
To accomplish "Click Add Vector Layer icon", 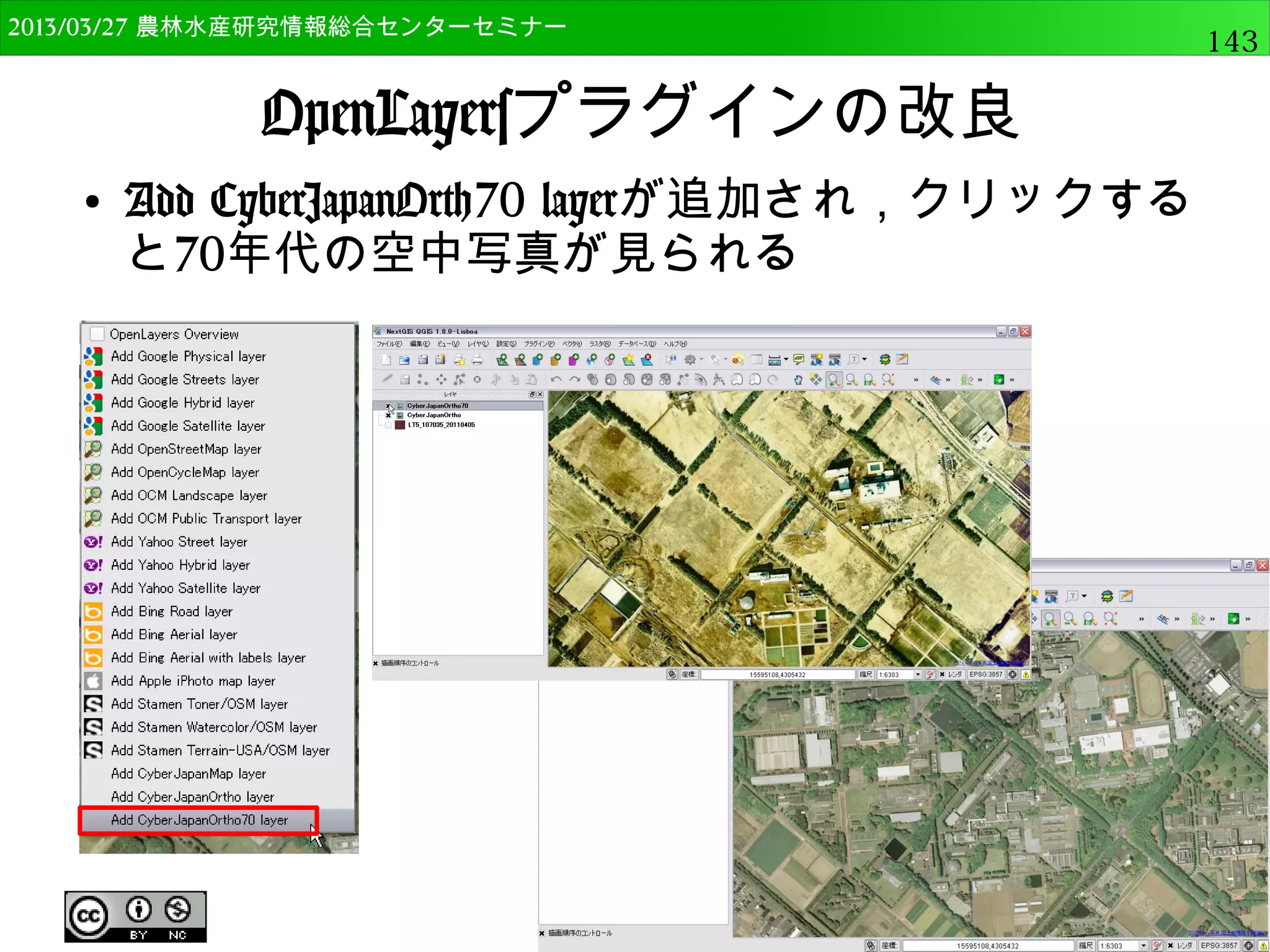I will click(502, 360).
